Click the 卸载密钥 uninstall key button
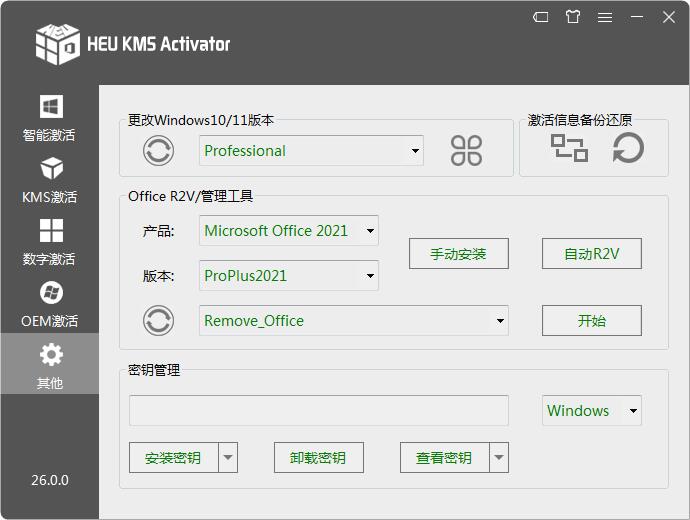 [x=319, y=458]
